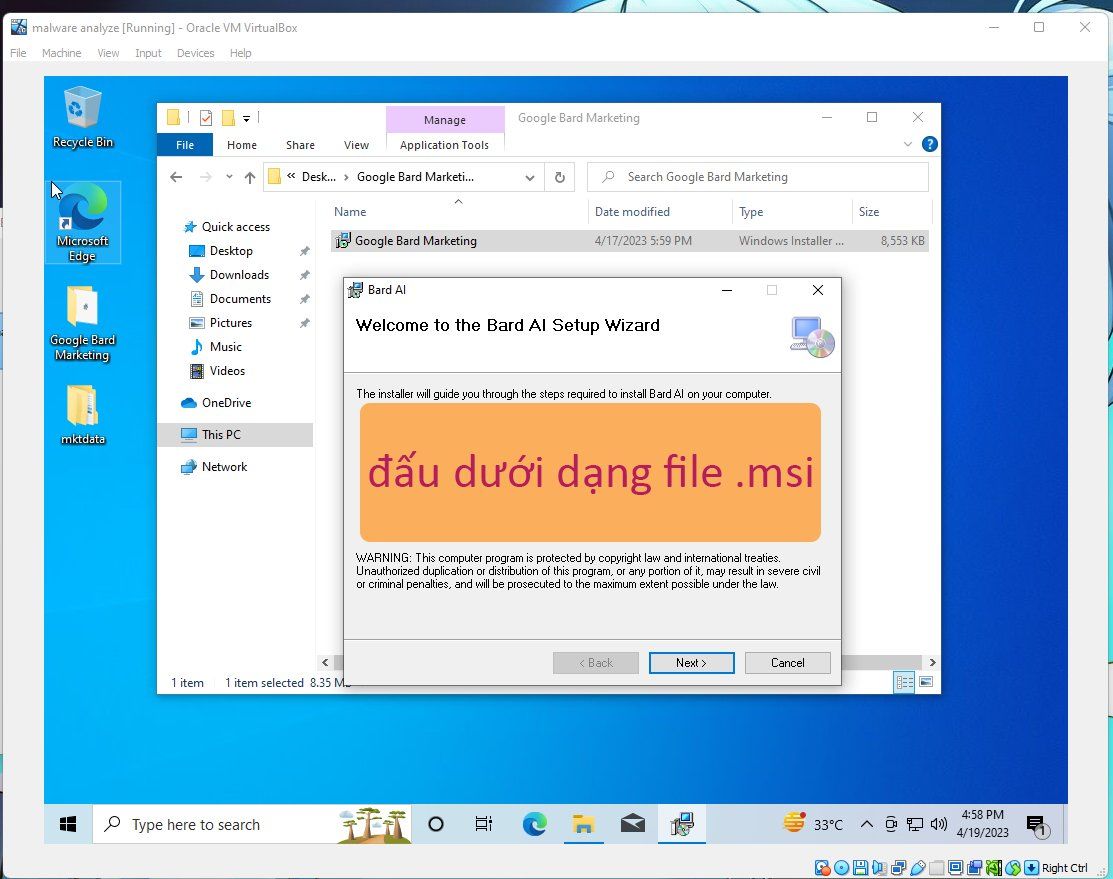
Task: Select Google Bard Marketing installer file row
Action: (416, 241)
